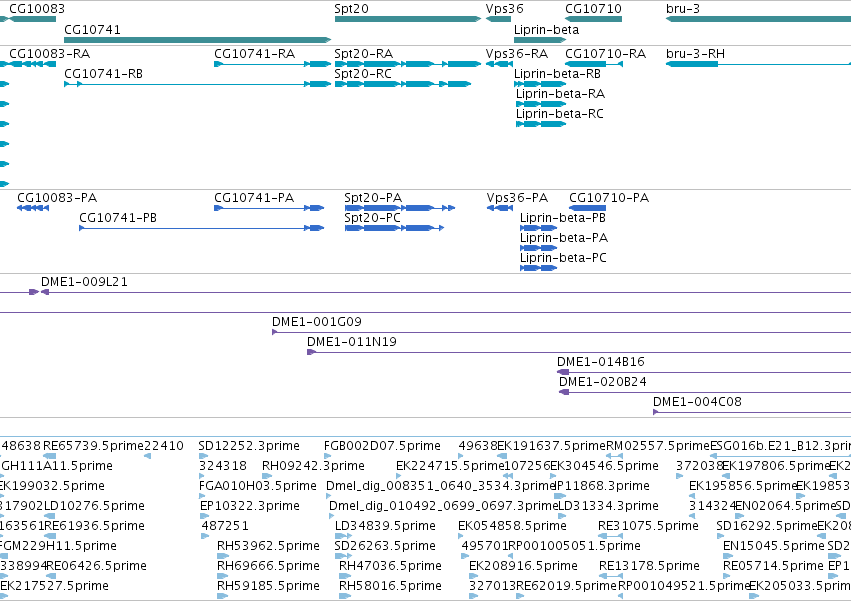Screen dimensions: 851x601
Task: Click the DME1-009L21 BAC label
Action: 84,282
